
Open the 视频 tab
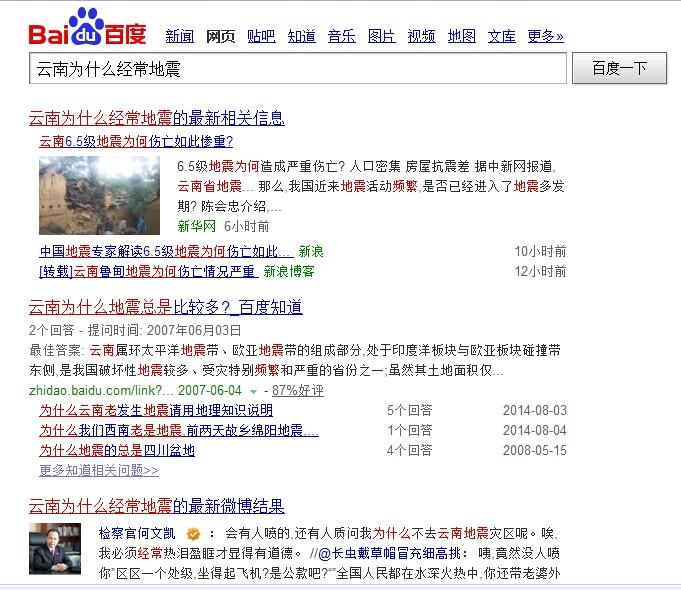point(421,36)
